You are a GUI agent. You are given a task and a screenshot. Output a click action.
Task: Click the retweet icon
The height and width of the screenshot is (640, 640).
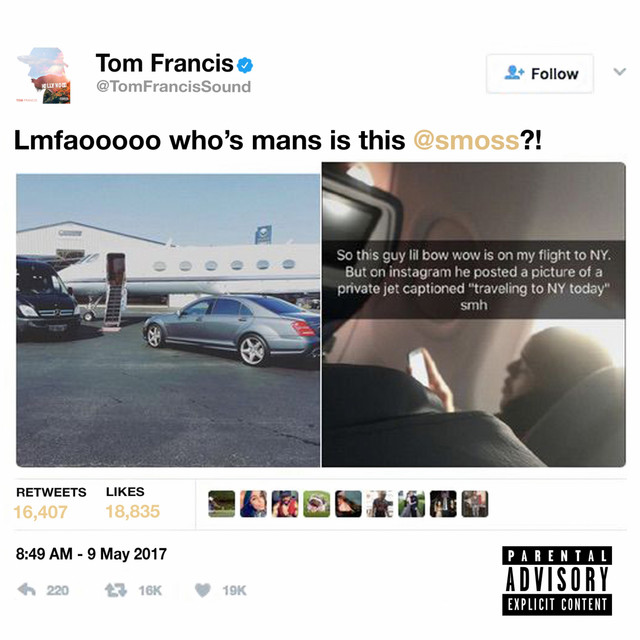tap(116, 590)
